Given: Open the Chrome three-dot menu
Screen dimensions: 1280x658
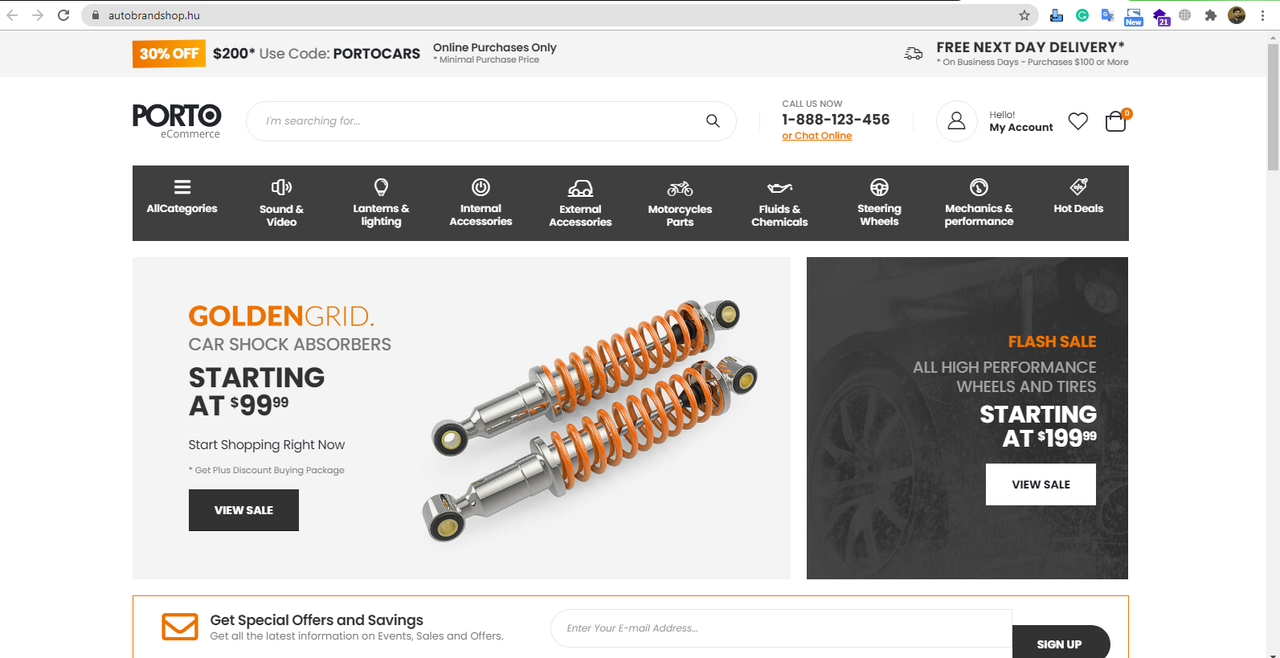Looking at the screenshot, I should click(1264, 15).
